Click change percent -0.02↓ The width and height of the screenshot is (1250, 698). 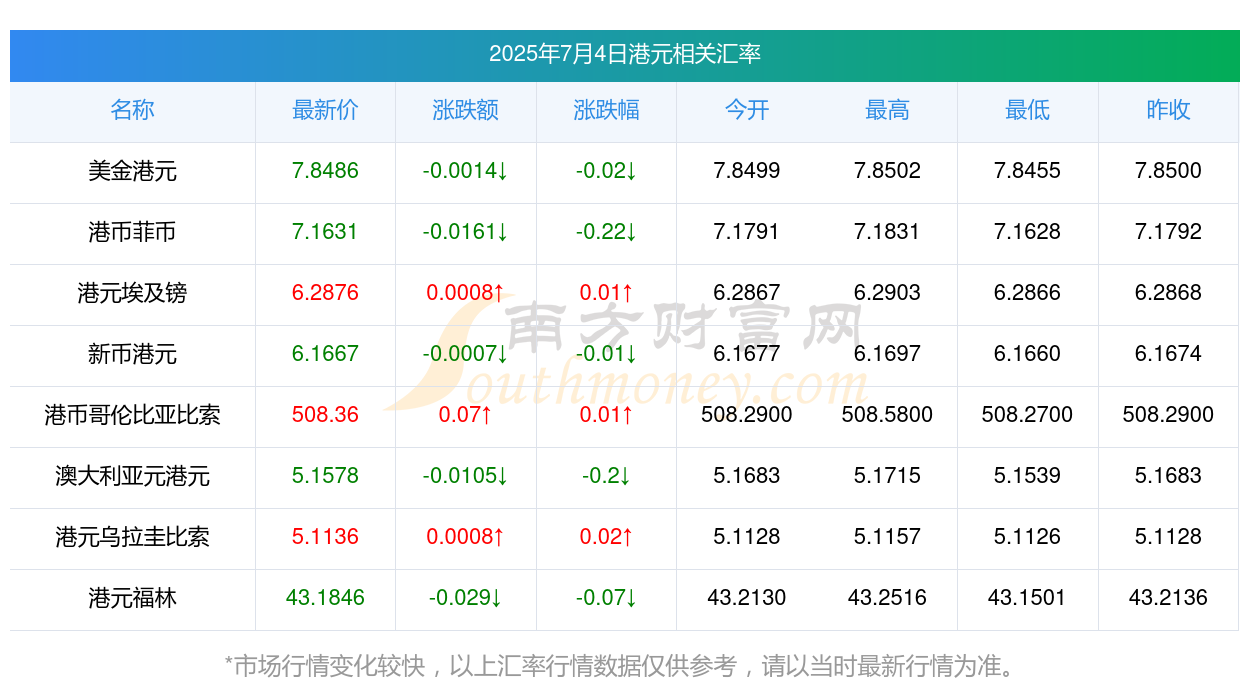point(606,171)
